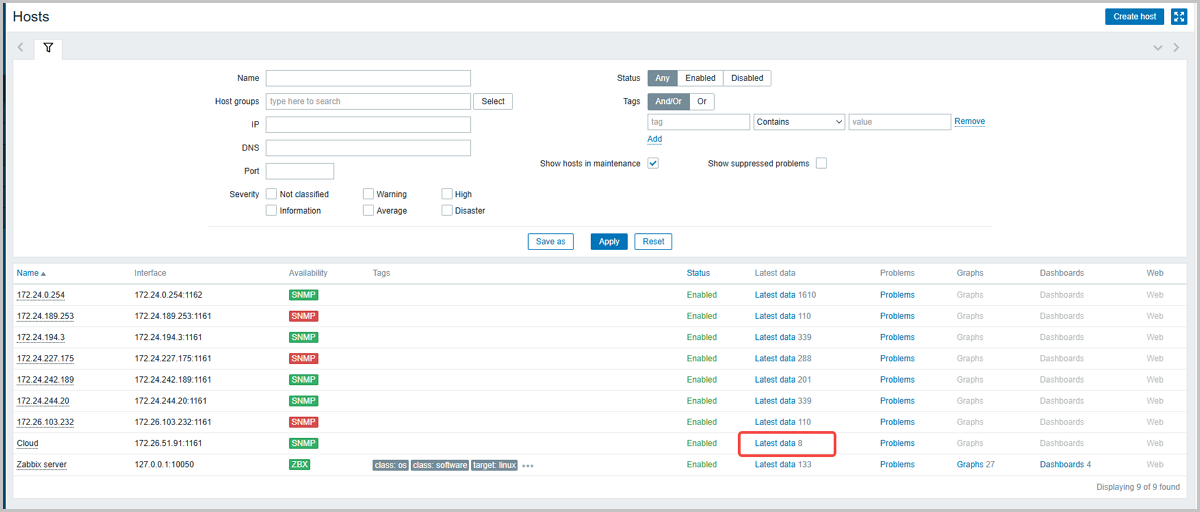Click the Host groups search field

pos(368,101)
